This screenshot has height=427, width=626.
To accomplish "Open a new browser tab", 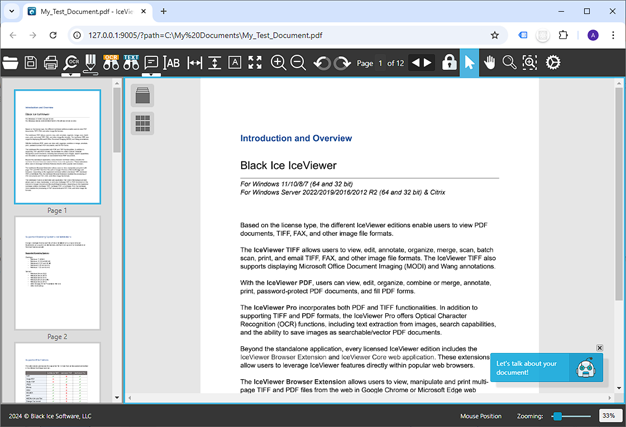I will click(163, 11).
